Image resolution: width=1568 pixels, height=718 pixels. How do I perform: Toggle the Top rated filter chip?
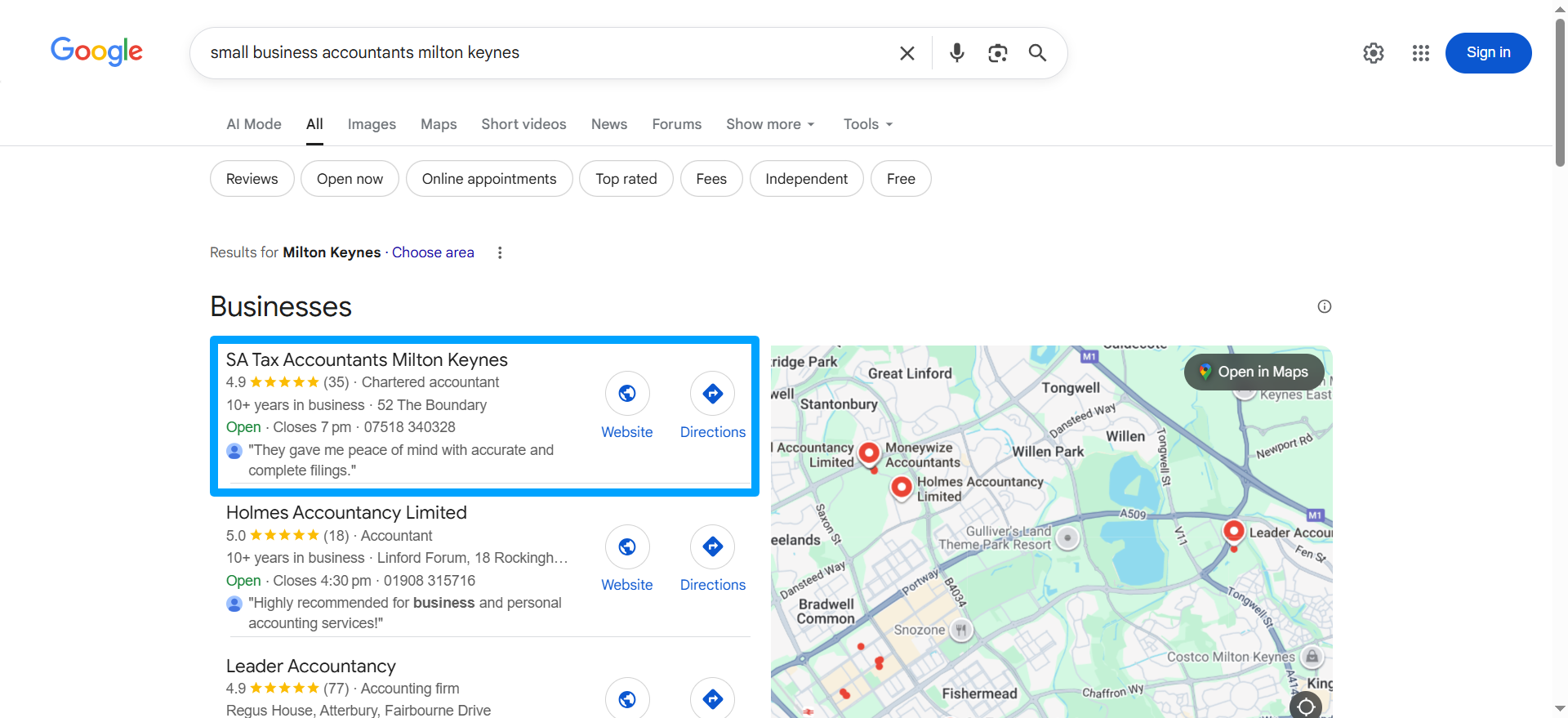[626, 179]
